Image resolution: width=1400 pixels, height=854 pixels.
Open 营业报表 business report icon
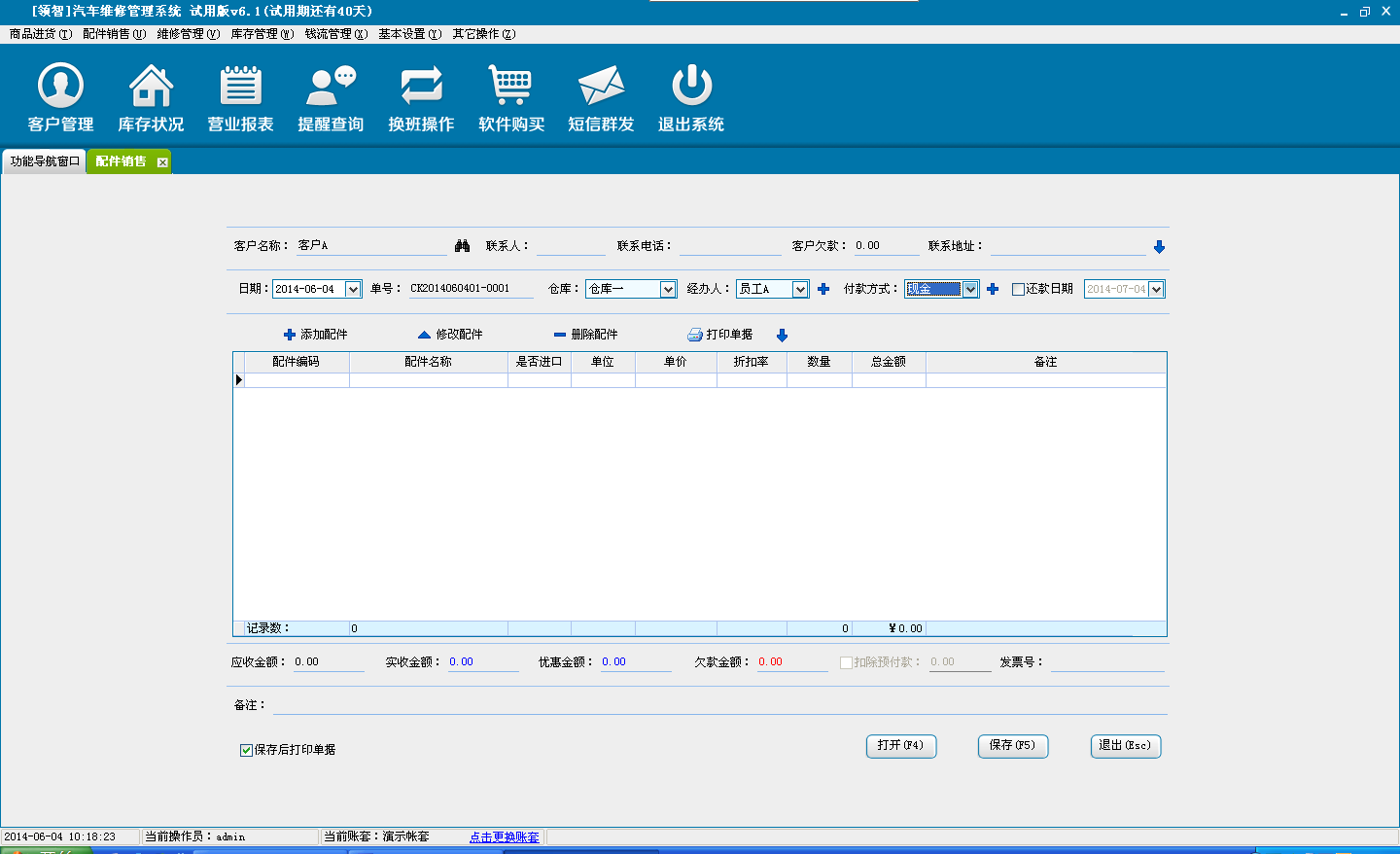click(240, 87)
